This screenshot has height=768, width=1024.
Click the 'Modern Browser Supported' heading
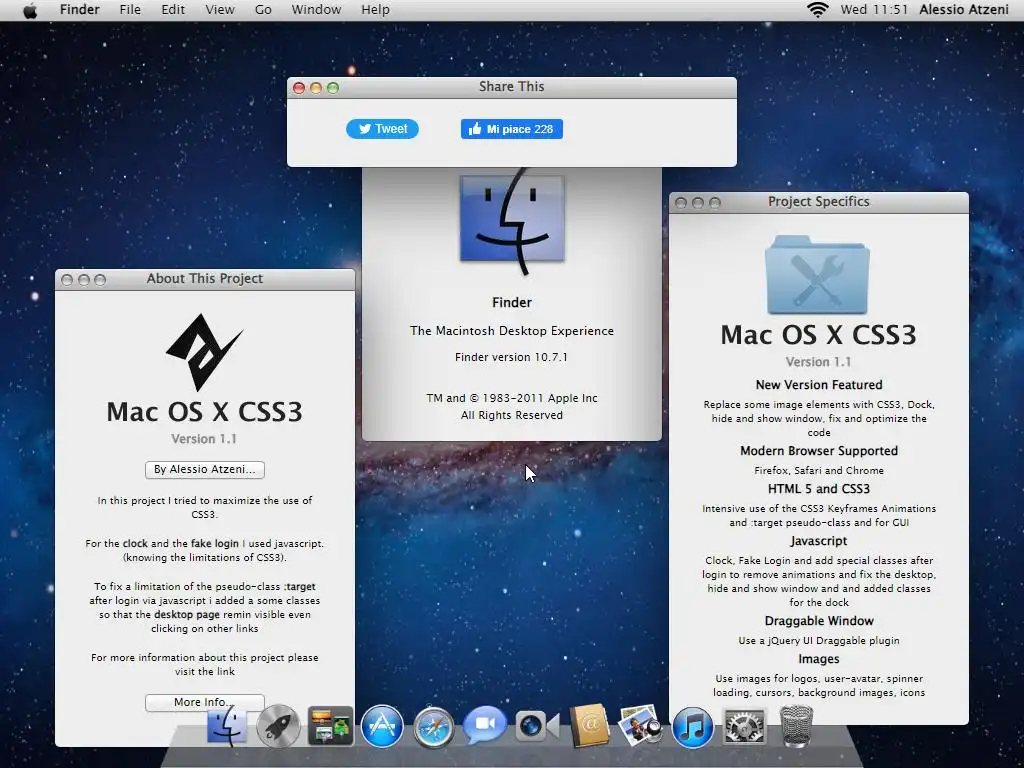[819, 451]
